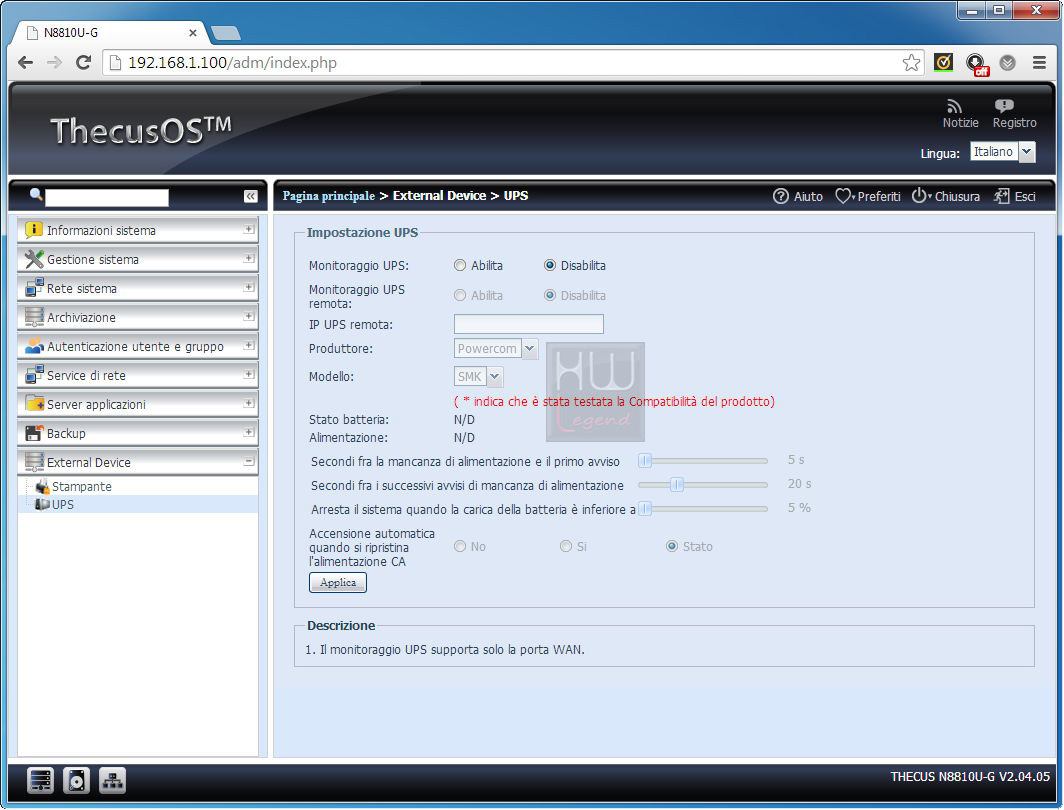The image size is (1064, 810).
Task: Bookmark this page with the star icon
Action: point(911,62)
